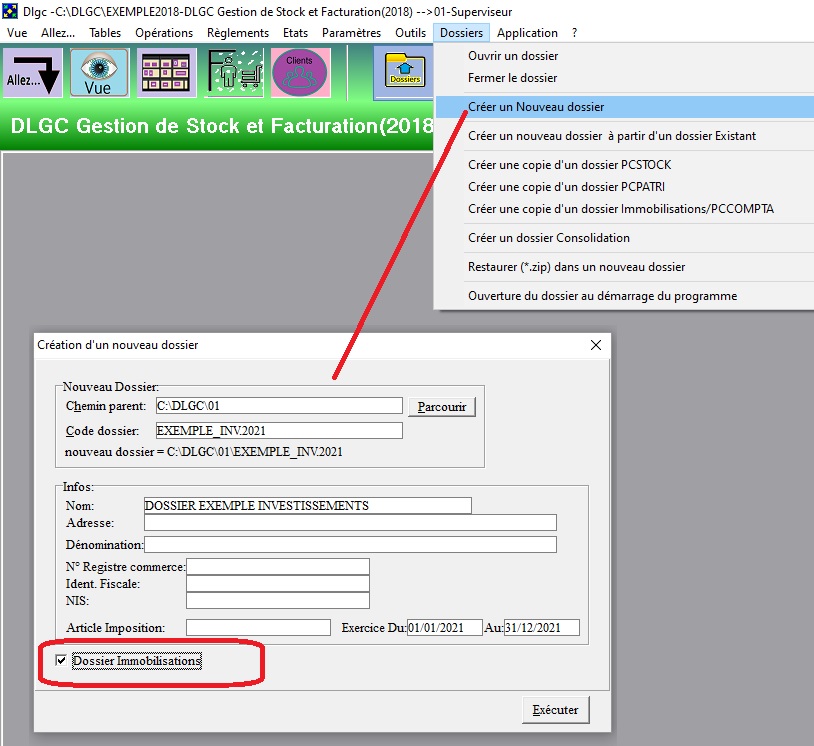Click the Dénomination input field
814x746 pixels.
pyautogui.click(x=350, y=545)
